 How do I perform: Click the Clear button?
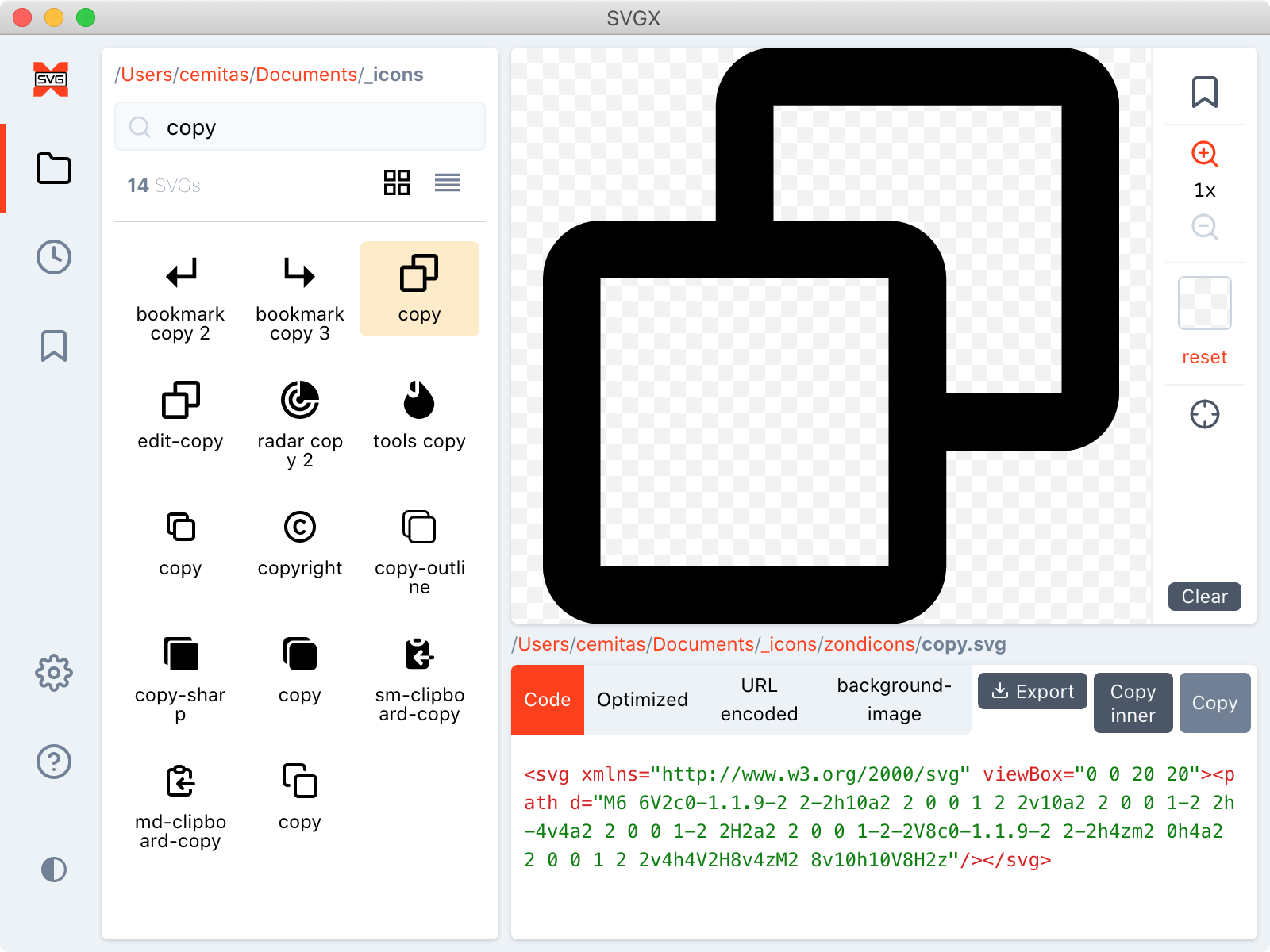(x=1205, y=597)
